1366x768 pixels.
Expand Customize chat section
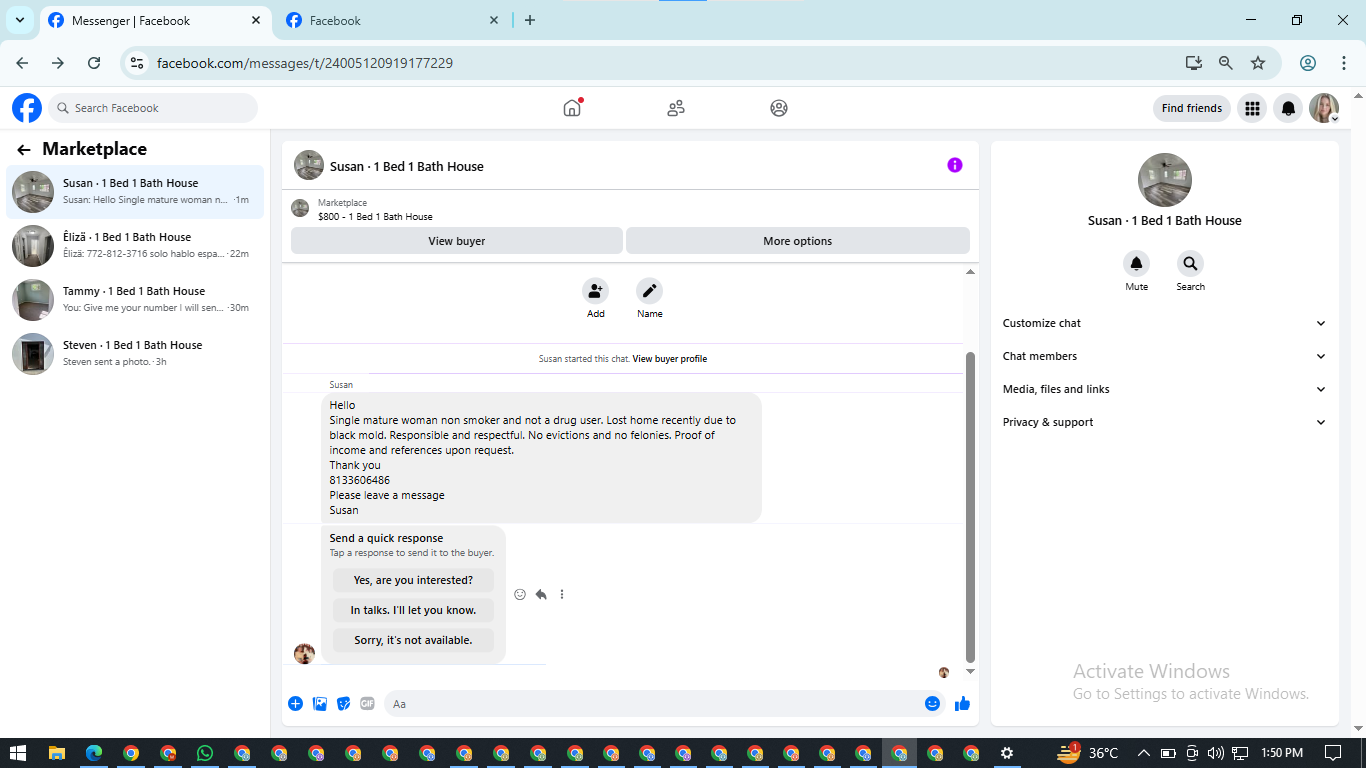pos(1164,323)
